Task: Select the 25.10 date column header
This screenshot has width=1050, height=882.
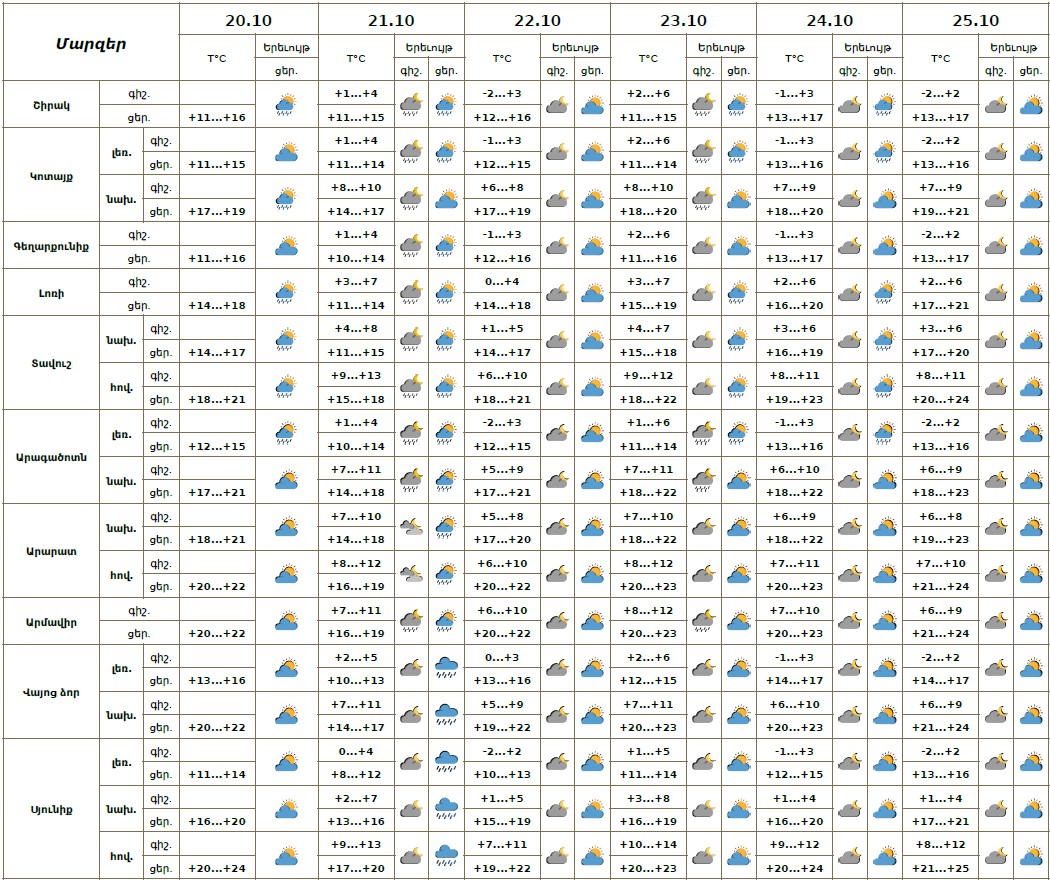Action: click(975, 20)
